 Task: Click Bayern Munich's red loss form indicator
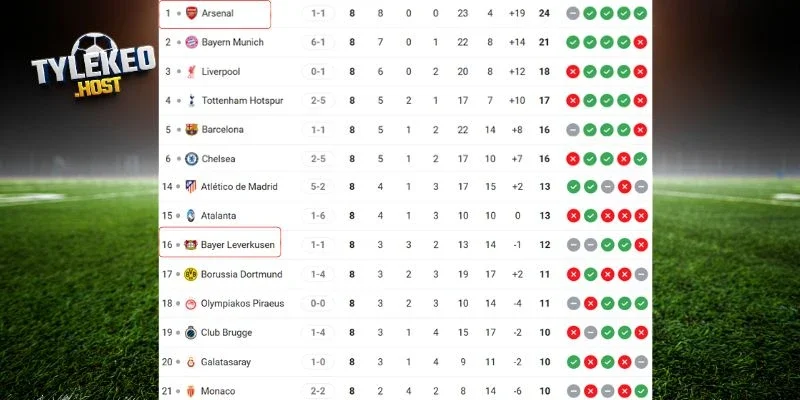coord(640,43)
